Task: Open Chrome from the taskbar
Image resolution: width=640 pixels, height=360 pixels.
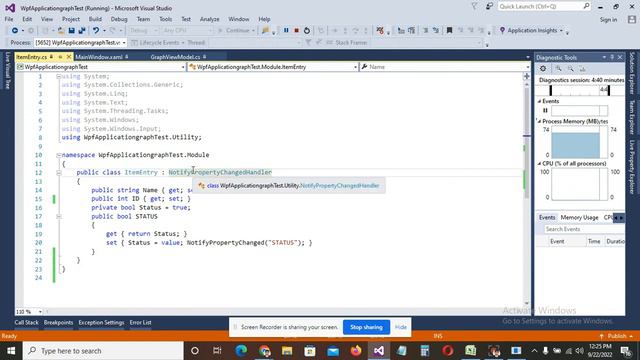Action: click(264, 351)
